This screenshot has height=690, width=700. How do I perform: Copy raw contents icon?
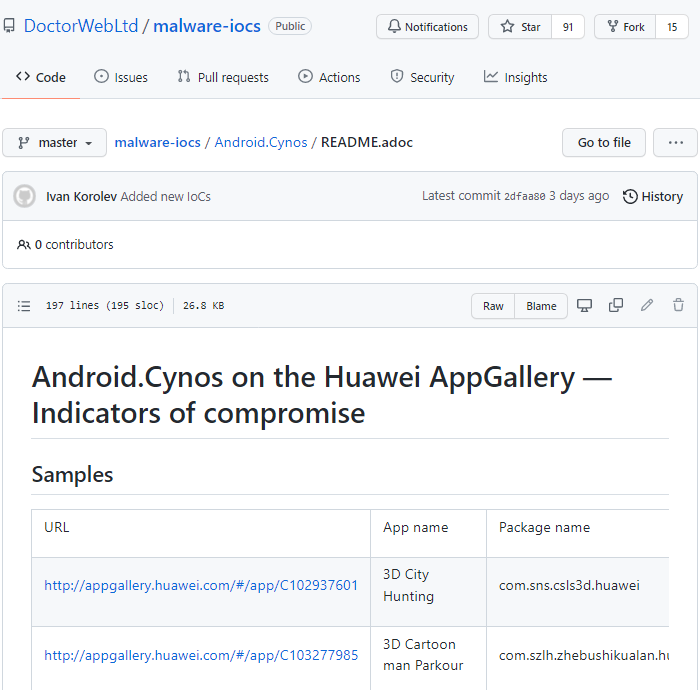[616, 306]
